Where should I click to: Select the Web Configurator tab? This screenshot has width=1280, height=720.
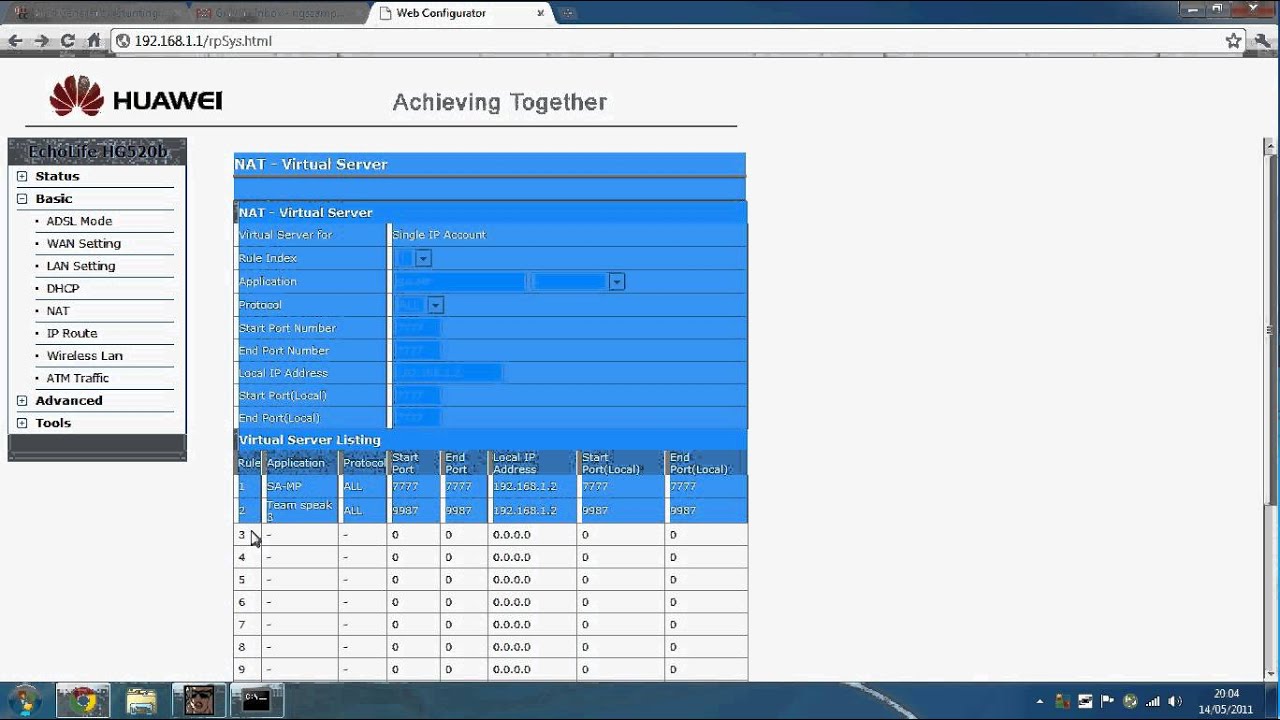click(x=463, y=14)
